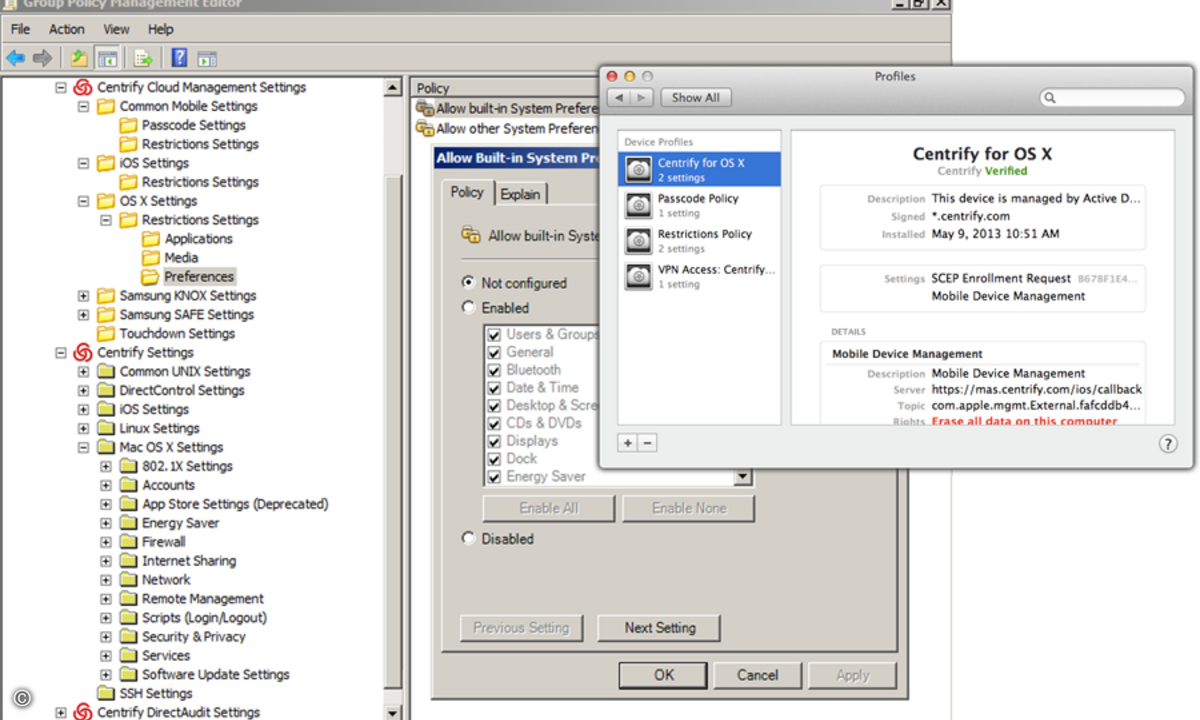Select the Enabled radio button
Viewport: 1200px width, 720px height.
coord(468,308)
